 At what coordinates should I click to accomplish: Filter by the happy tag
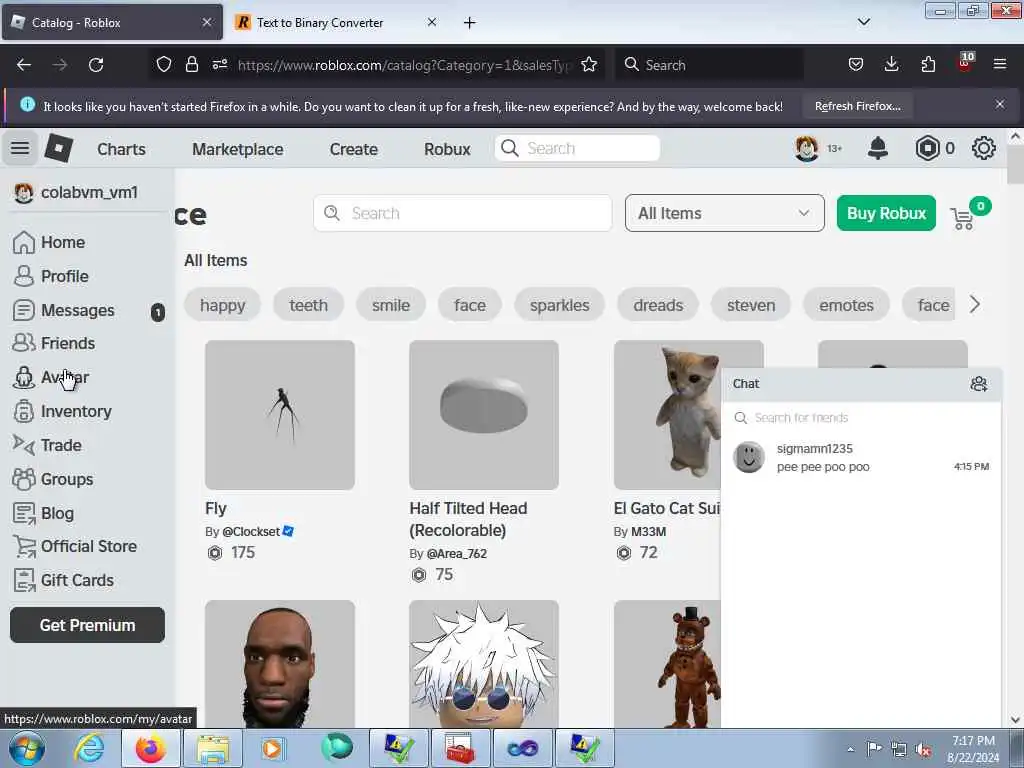(x=222, y=305)
